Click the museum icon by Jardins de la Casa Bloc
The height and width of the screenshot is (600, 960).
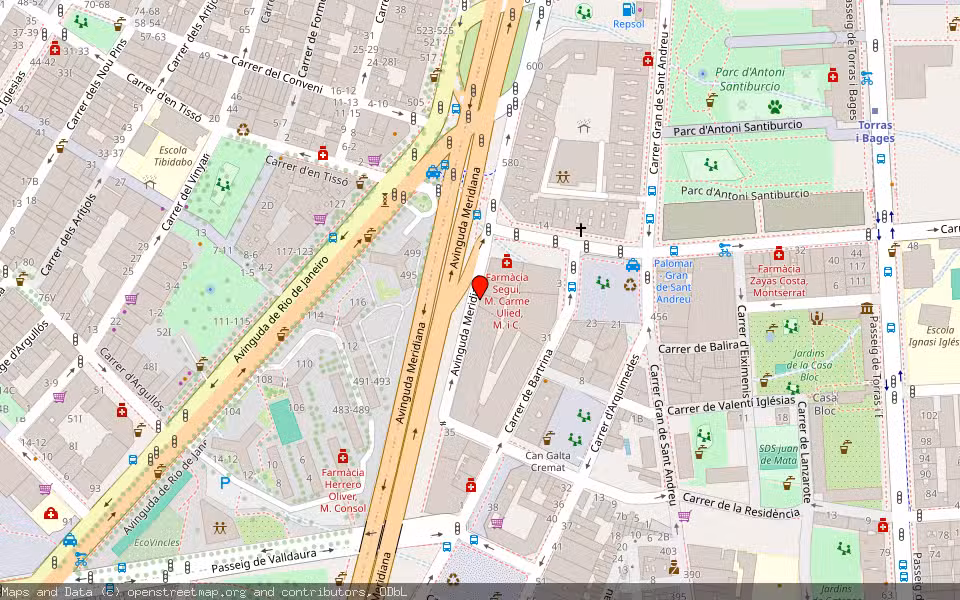866,308
